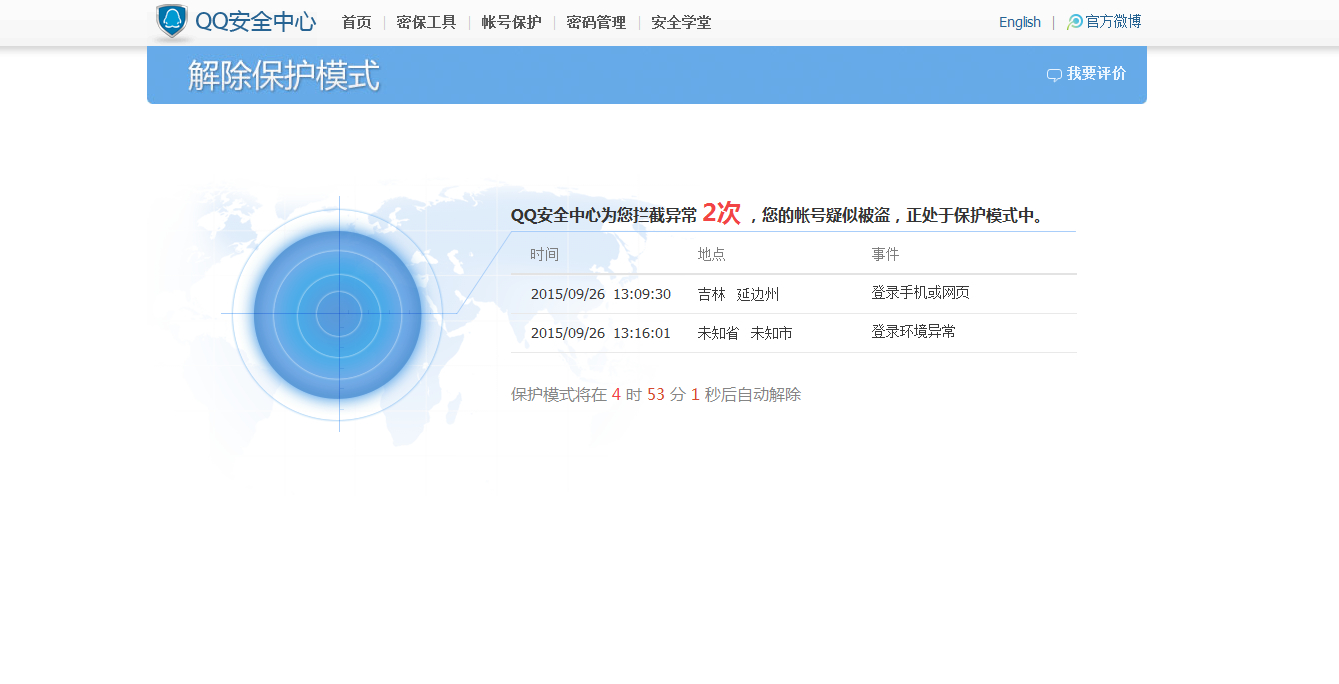Click the 事件 column header
The width and height of the screenshot is (1339, 684).
pos(886,254)
